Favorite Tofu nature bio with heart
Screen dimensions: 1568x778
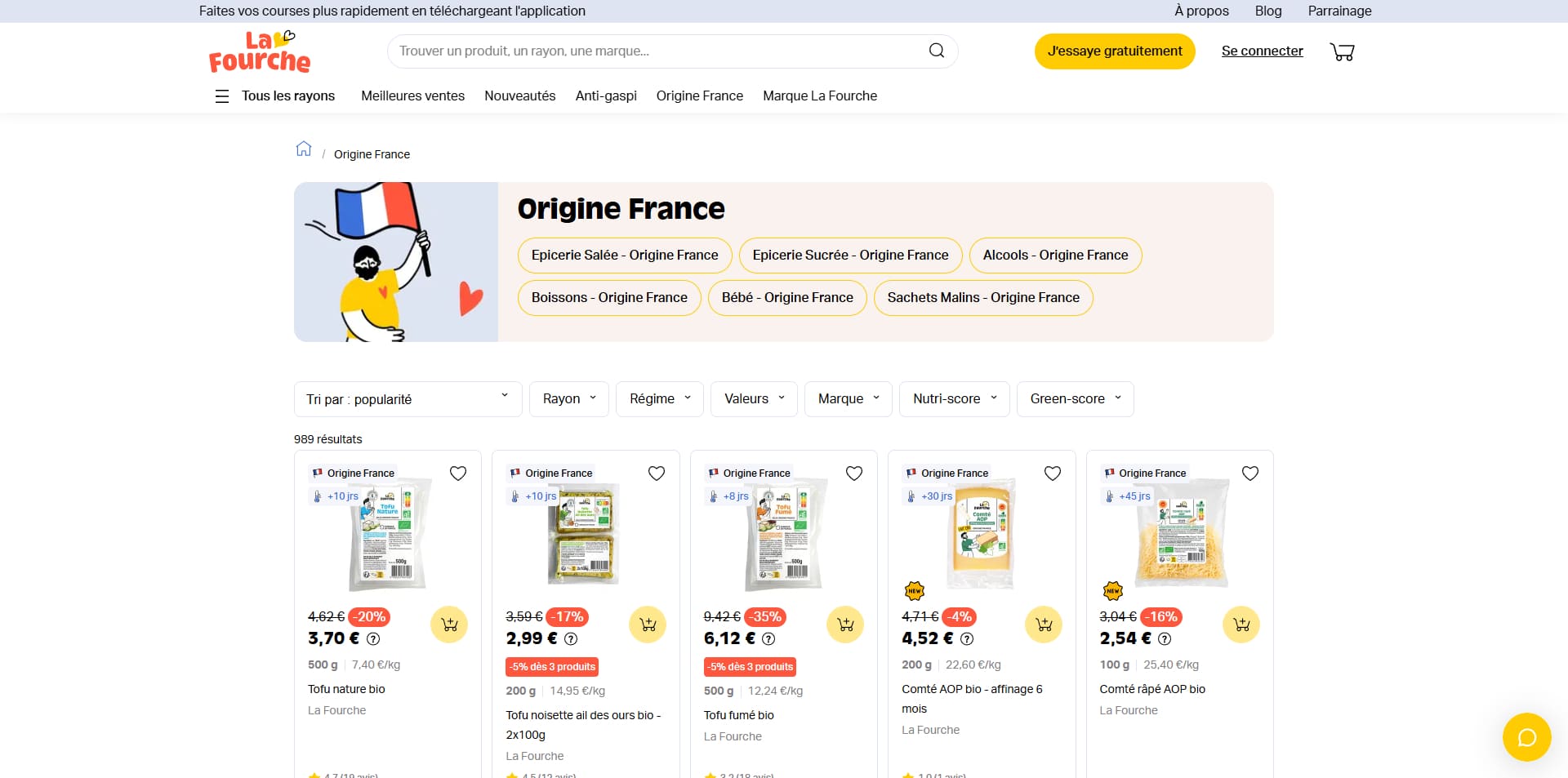click(x=458, y=473)
